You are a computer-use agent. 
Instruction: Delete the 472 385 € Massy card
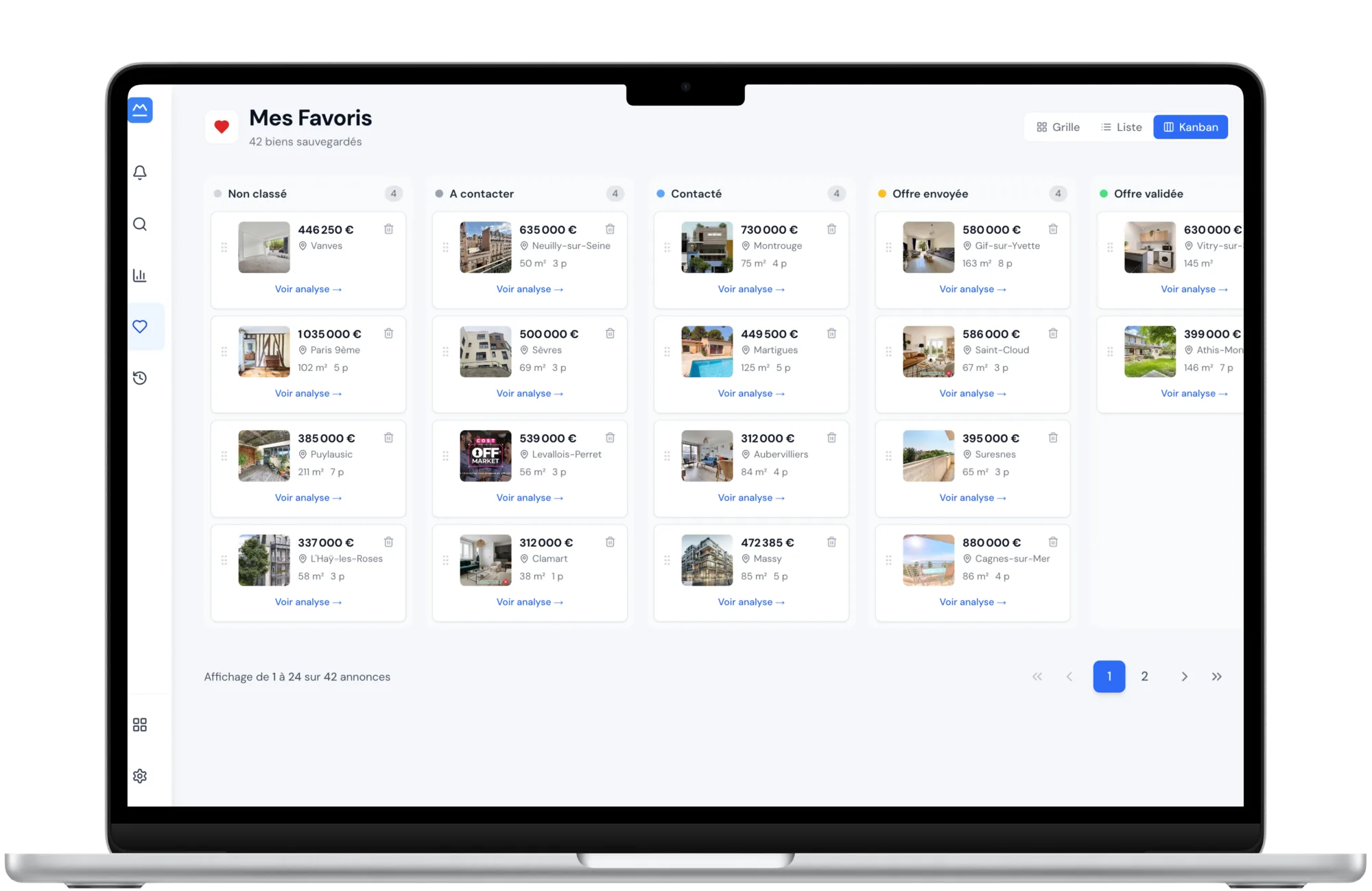832,542
